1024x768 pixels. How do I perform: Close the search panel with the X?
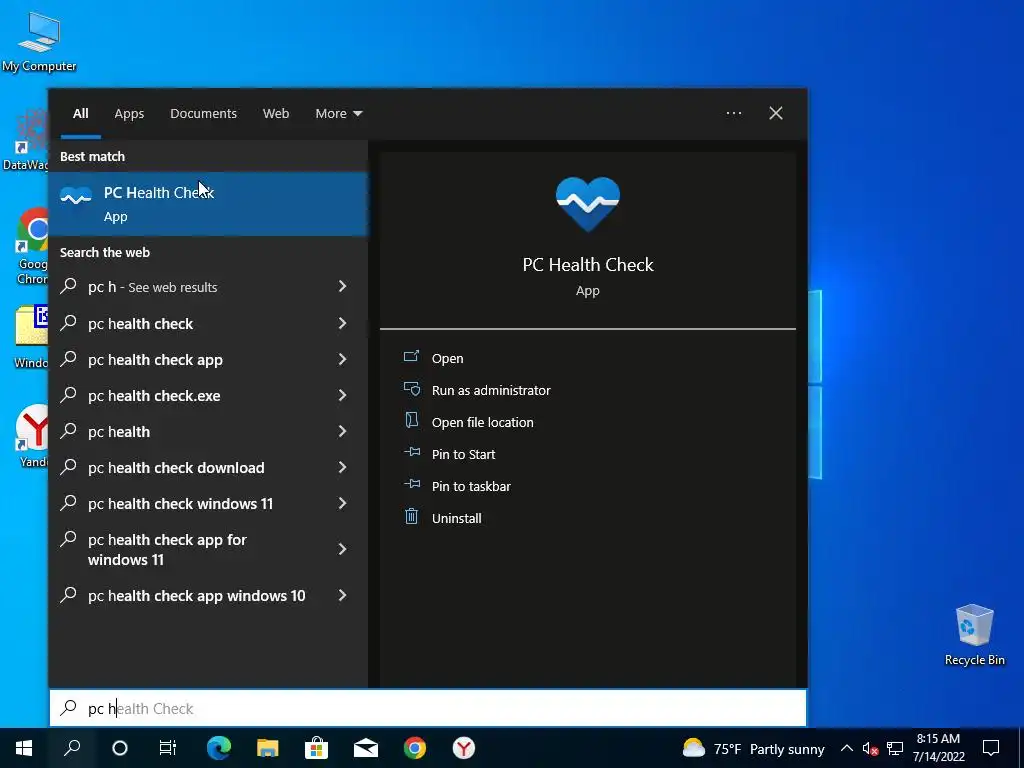(776, 113)
